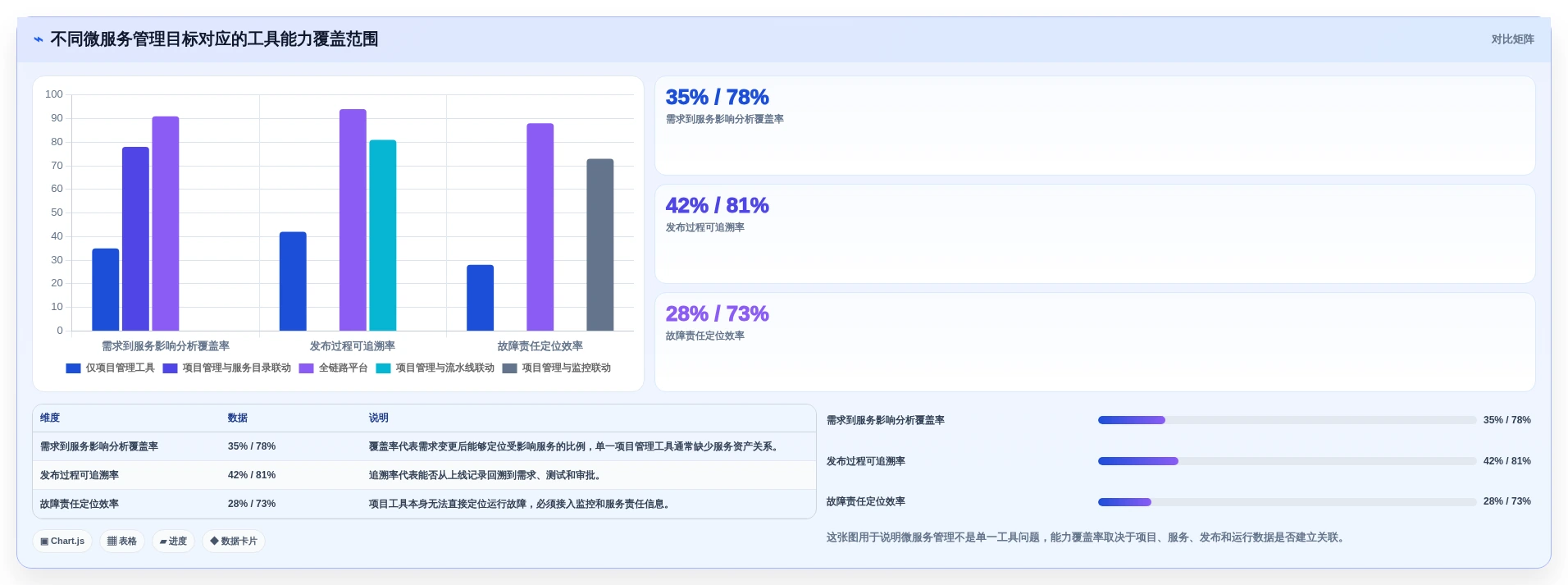Click the 42% / 81% value beside progress bar
1568x585 pixels.
coord(1507,461)
